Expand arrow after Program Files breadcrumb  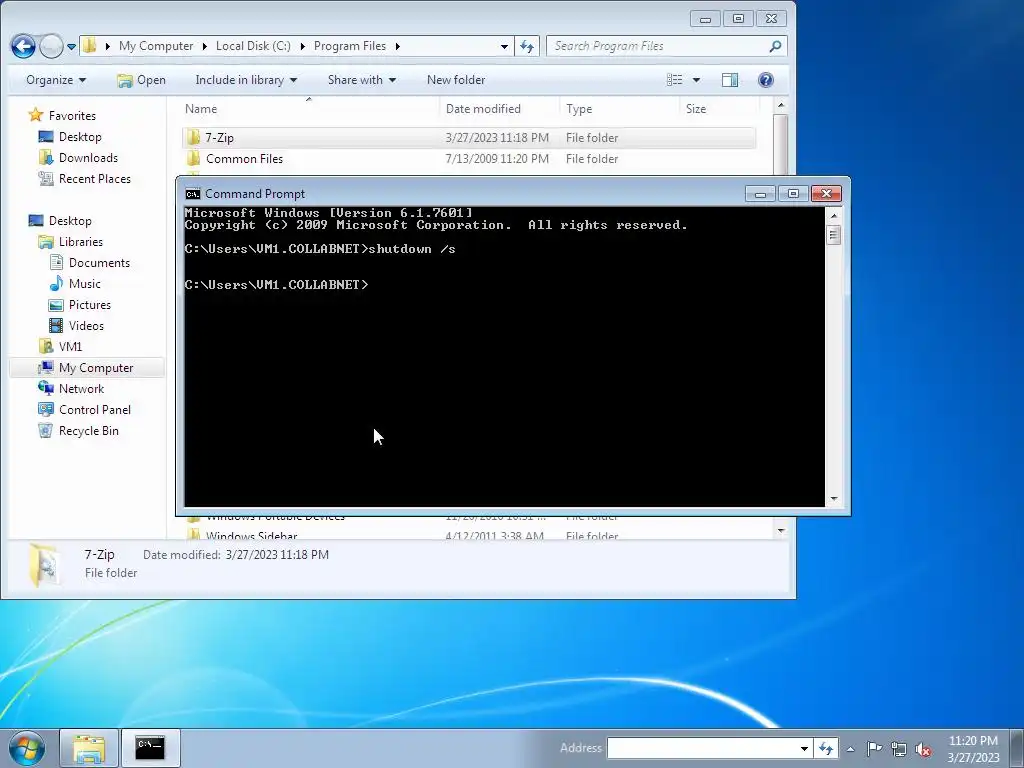tap(397, 46)
